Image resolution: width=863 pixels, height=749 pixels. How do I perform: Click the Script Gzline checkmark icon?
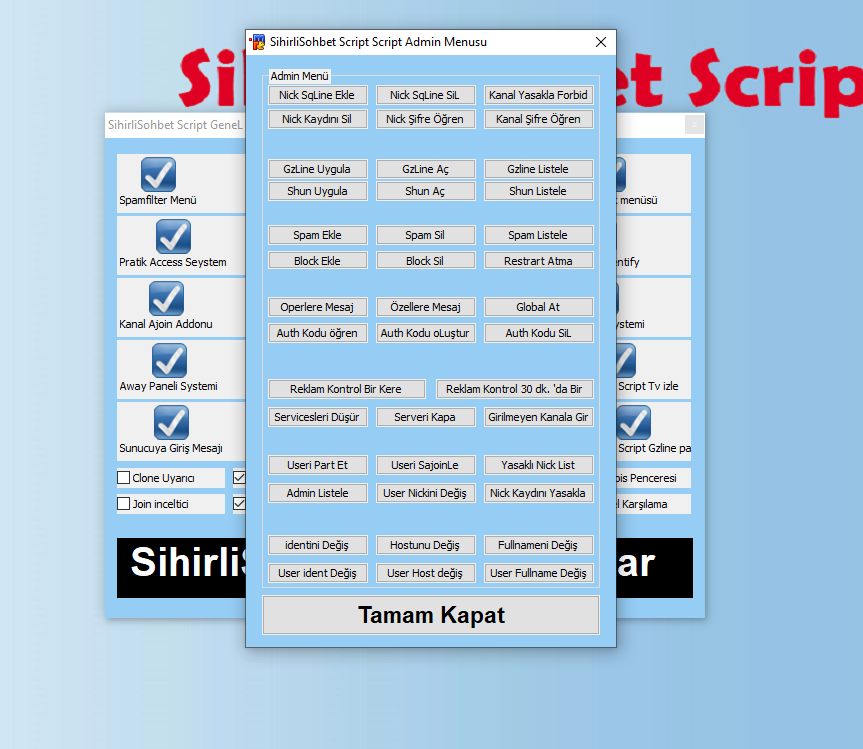(634, 423)
